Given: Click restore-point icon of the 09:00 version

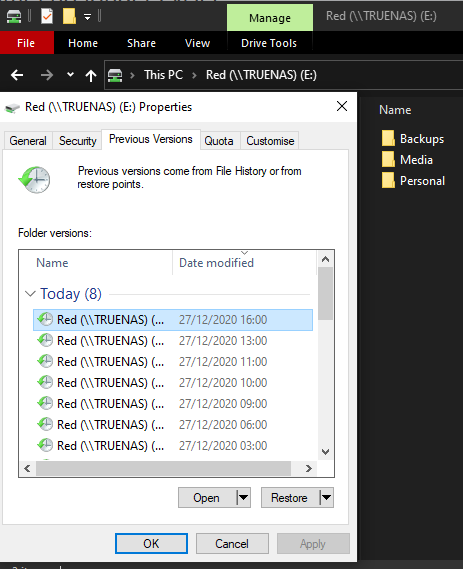Looking at the screenshot, I should click(x=45, y=404).
